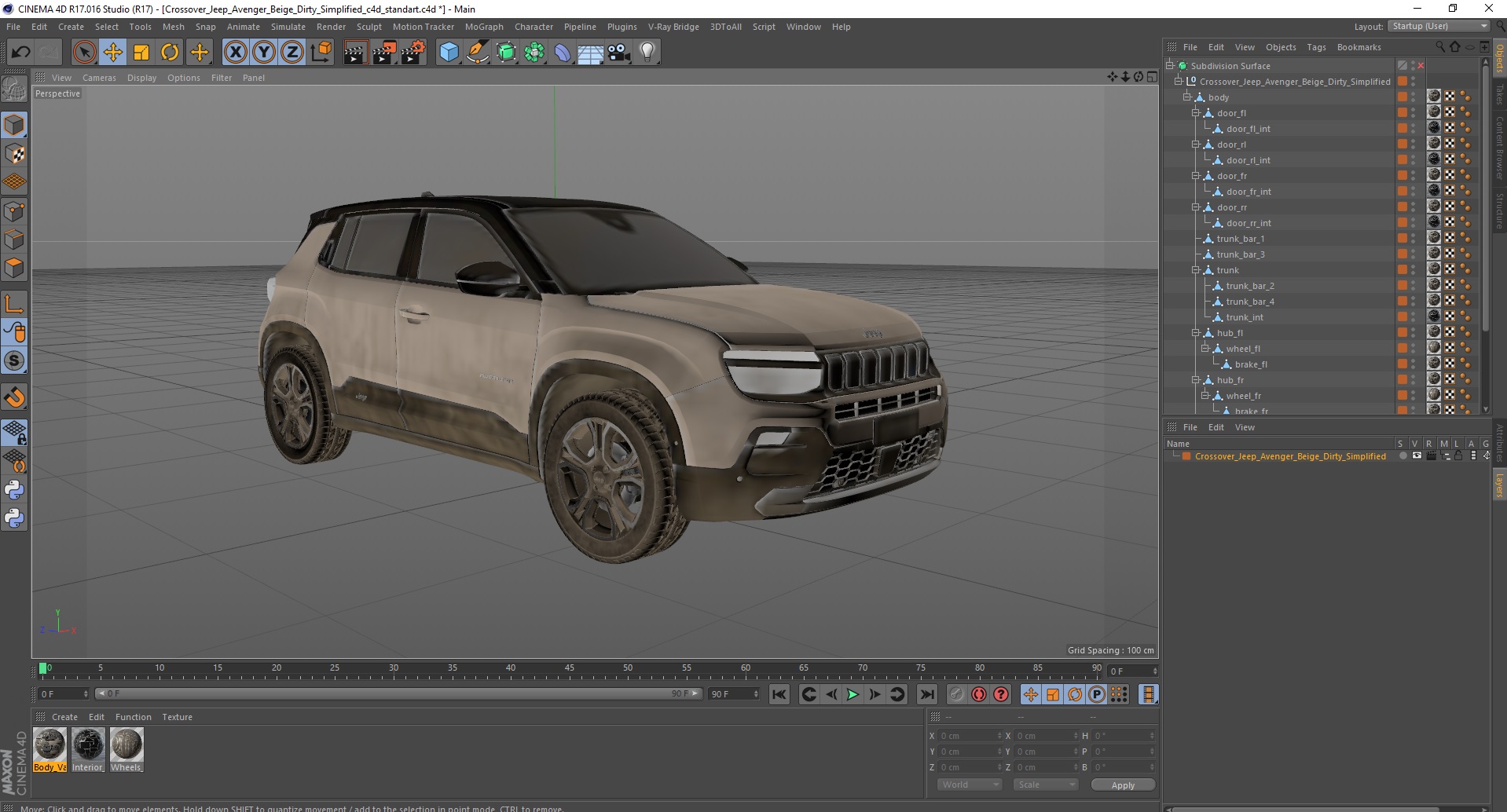The width and height of the screenshot is (1507, 812).
Task: Open the spline pen tool
Action: click(477, 53)
